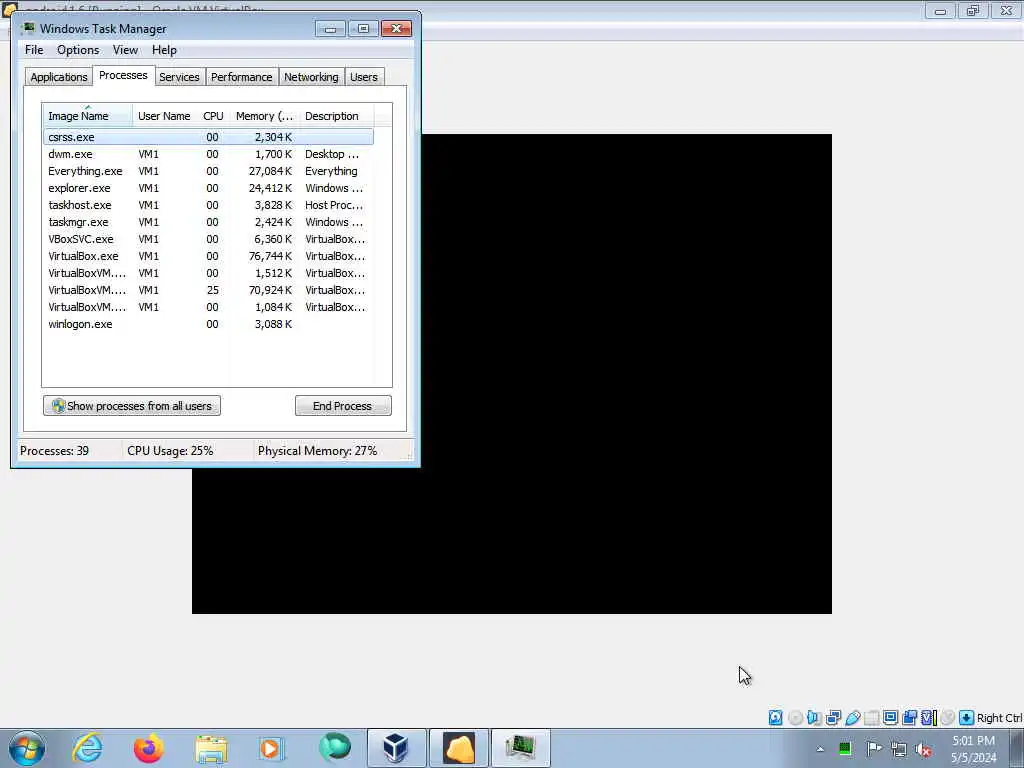Toggle the mouse integration indicator icon

[x=948, y=718]
